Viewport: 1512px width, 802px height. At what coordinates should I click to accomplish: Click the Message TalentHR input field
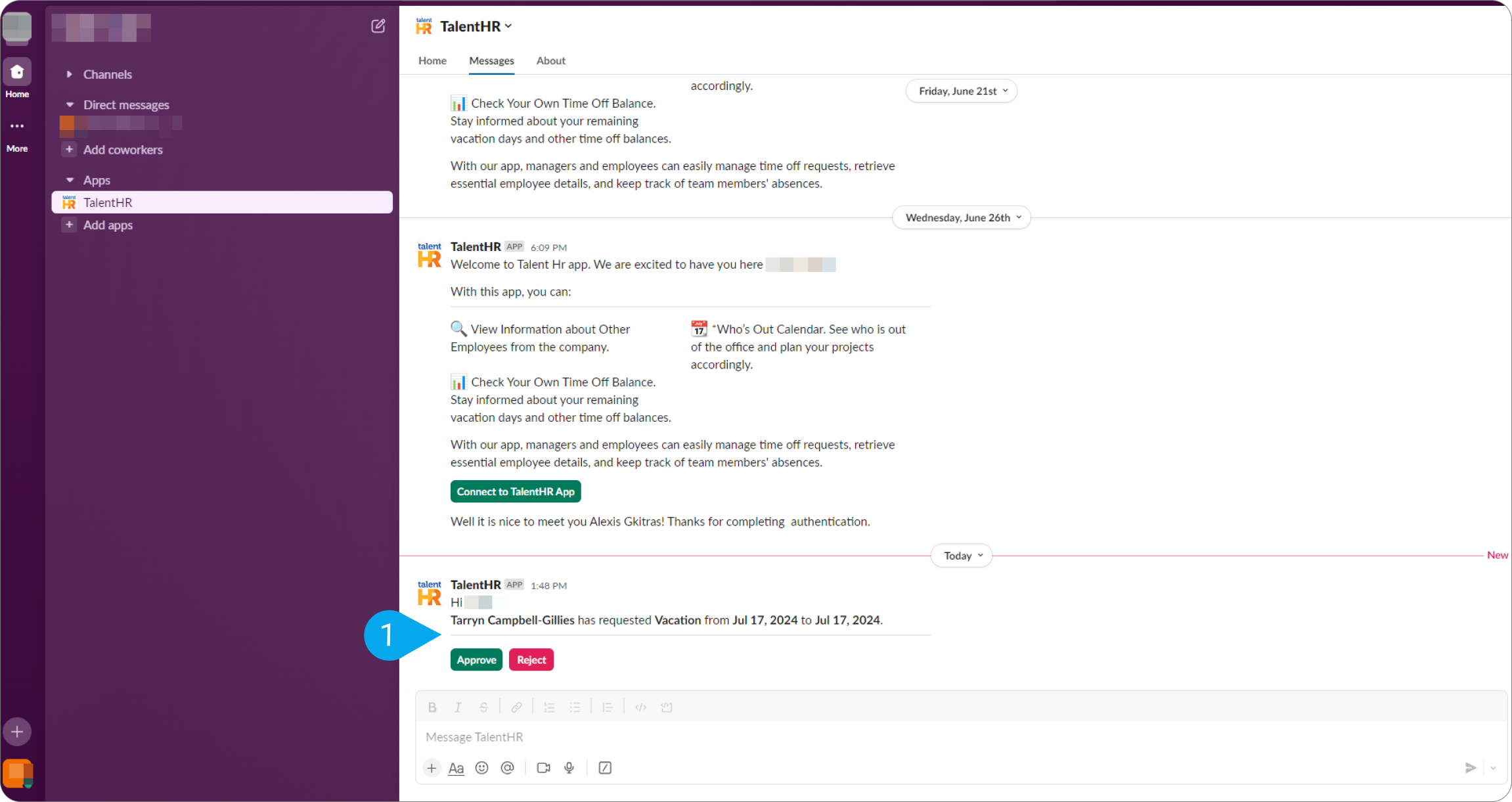coord(961,737)
